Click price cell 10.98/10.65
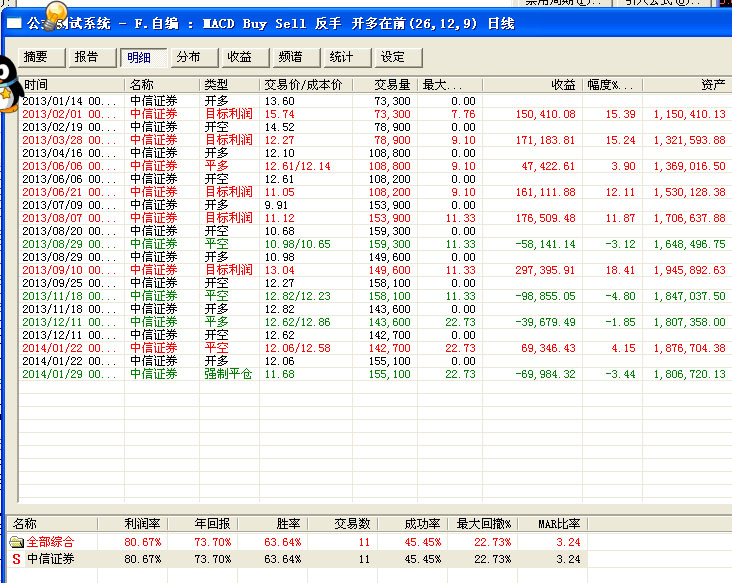Screen dimensions: 732x583 coord(297,244)
